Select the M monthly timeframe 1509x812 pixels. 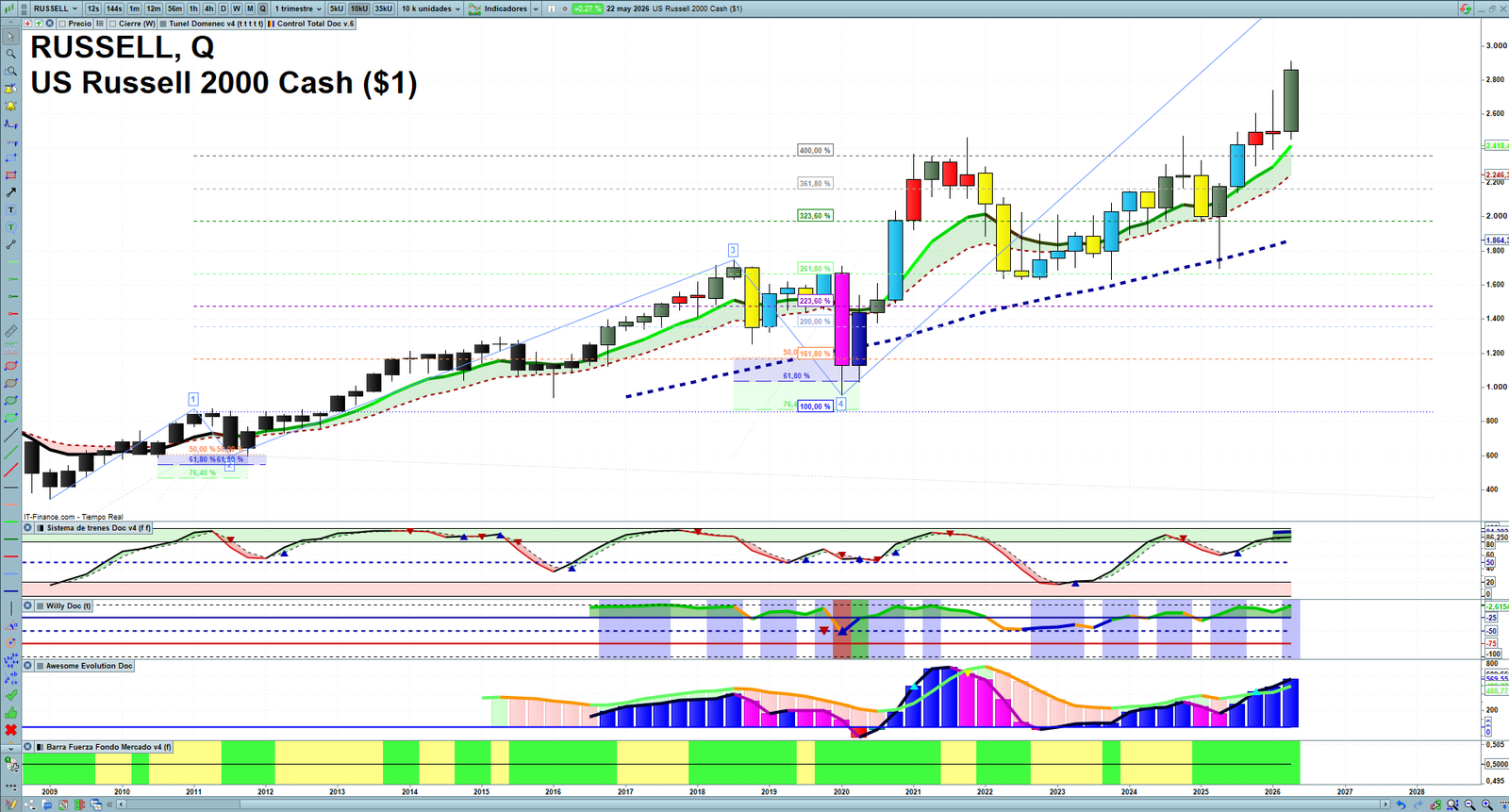250,8
